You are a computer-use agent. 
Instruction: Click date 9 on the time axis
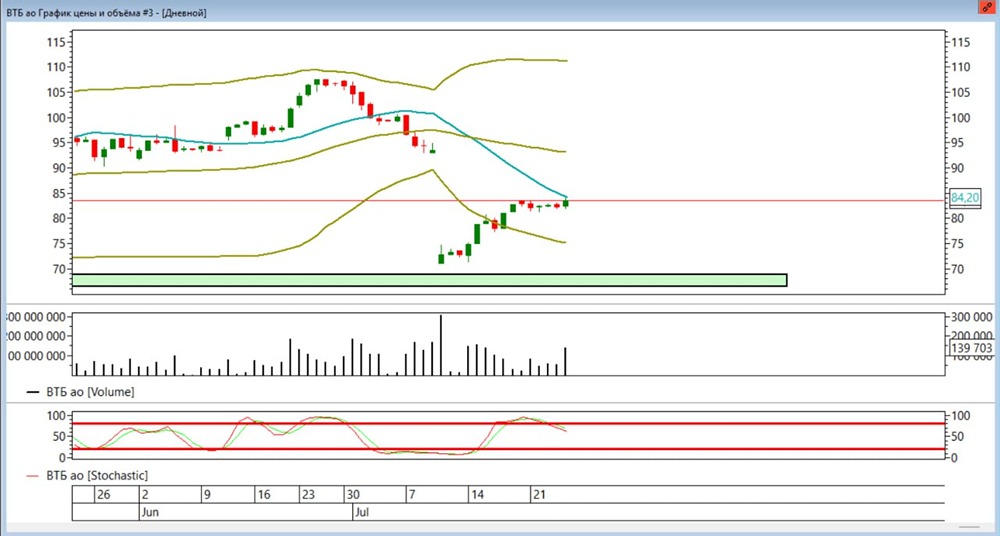pos(207,495)
